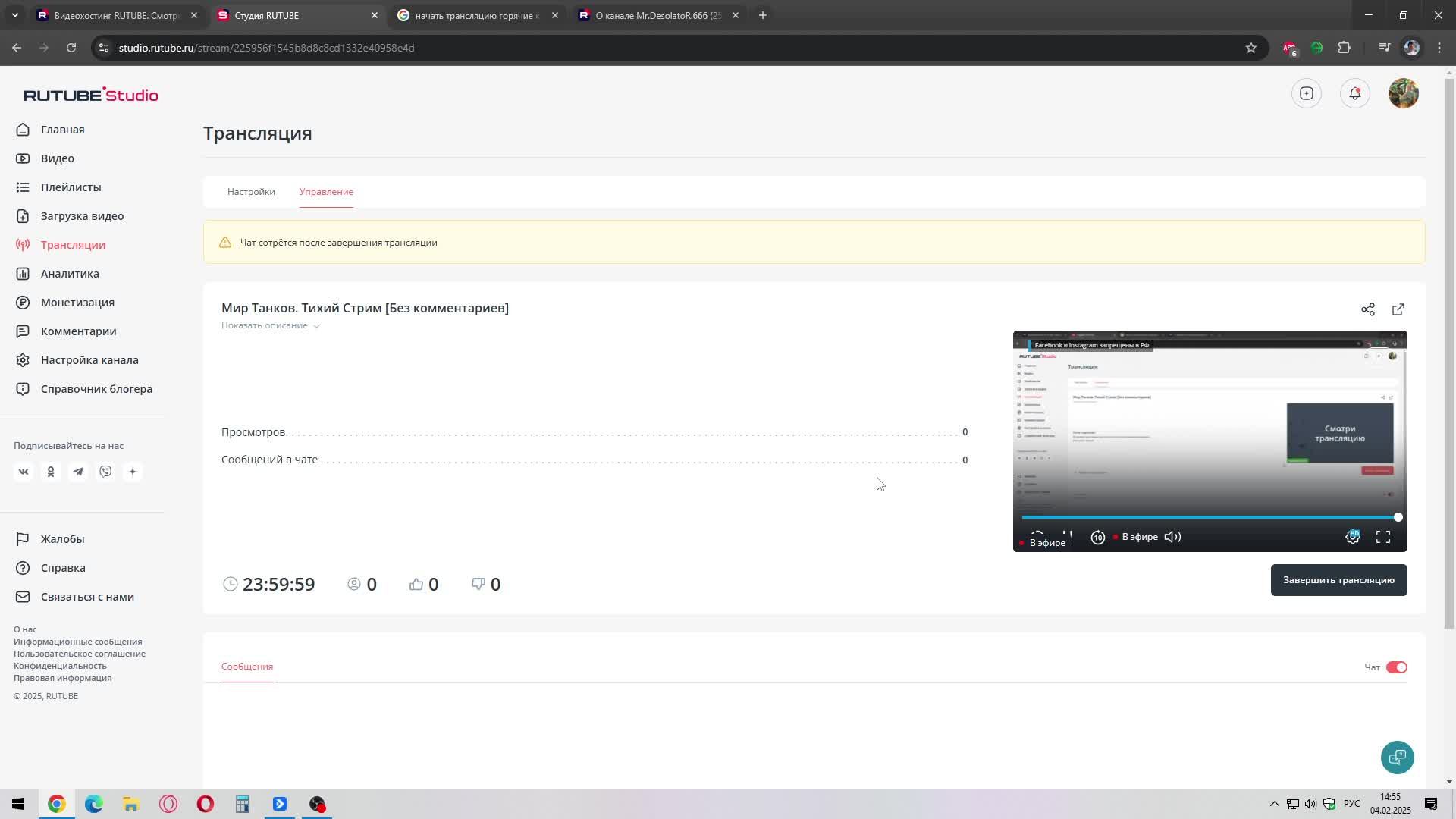This screenshot has width=1456, height=819.
Task: Open the Odnoklassniki social icon
Action: click(51, 472)
